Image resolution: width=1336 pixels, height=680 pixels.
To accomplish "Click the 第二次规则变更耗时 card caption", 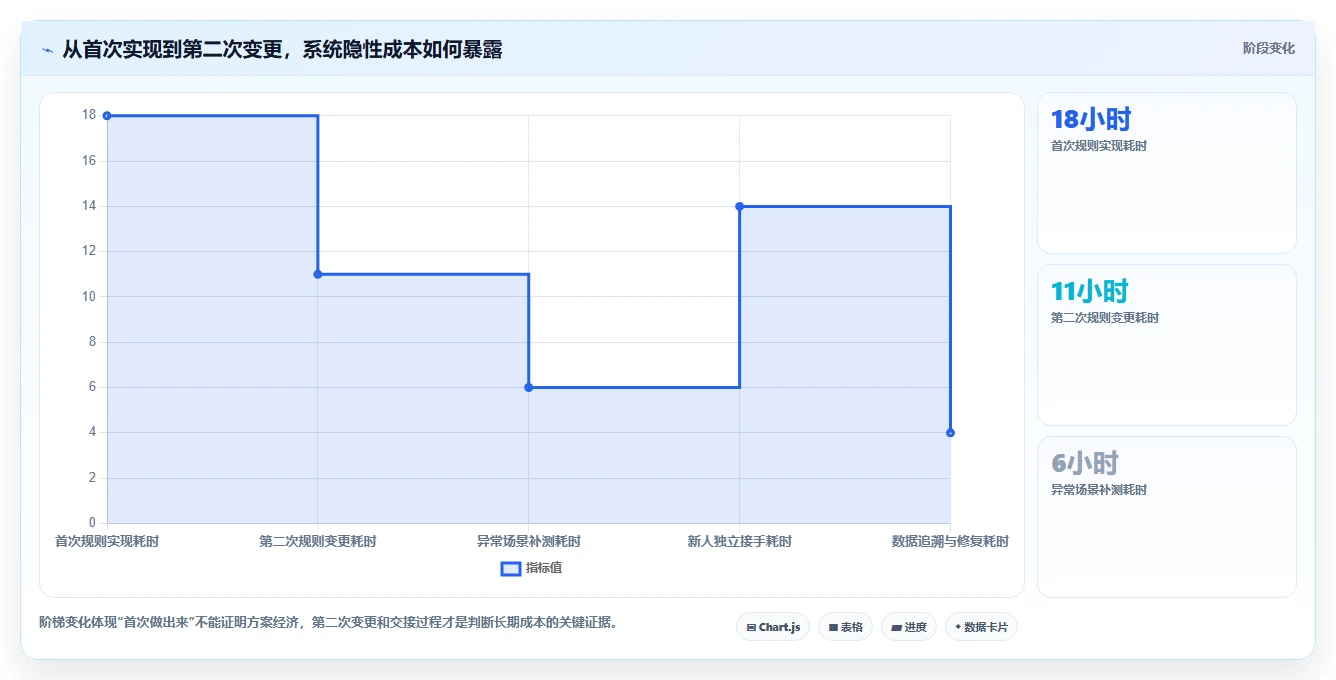I will point(1105,318).
